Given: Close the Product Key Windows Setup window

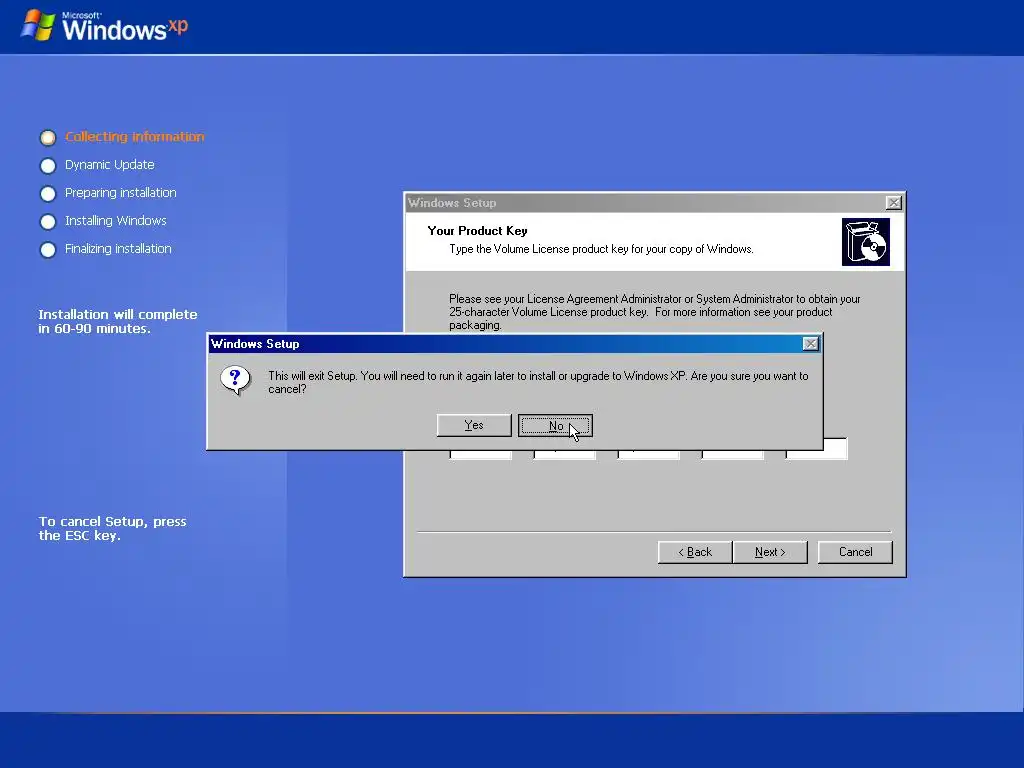Looking at the screenshot, I should tap(893, 202).
